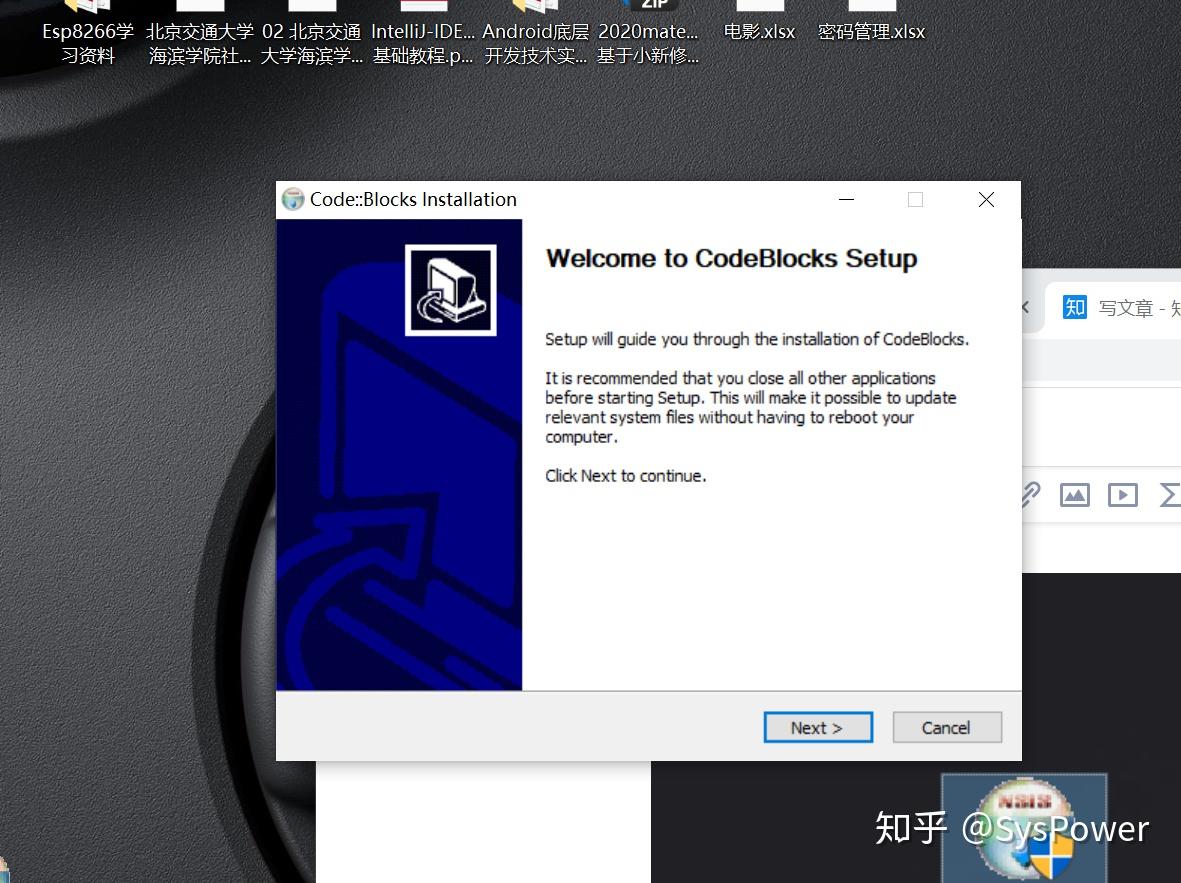Click Next in the CodeBlocks installer

(818, 727)
